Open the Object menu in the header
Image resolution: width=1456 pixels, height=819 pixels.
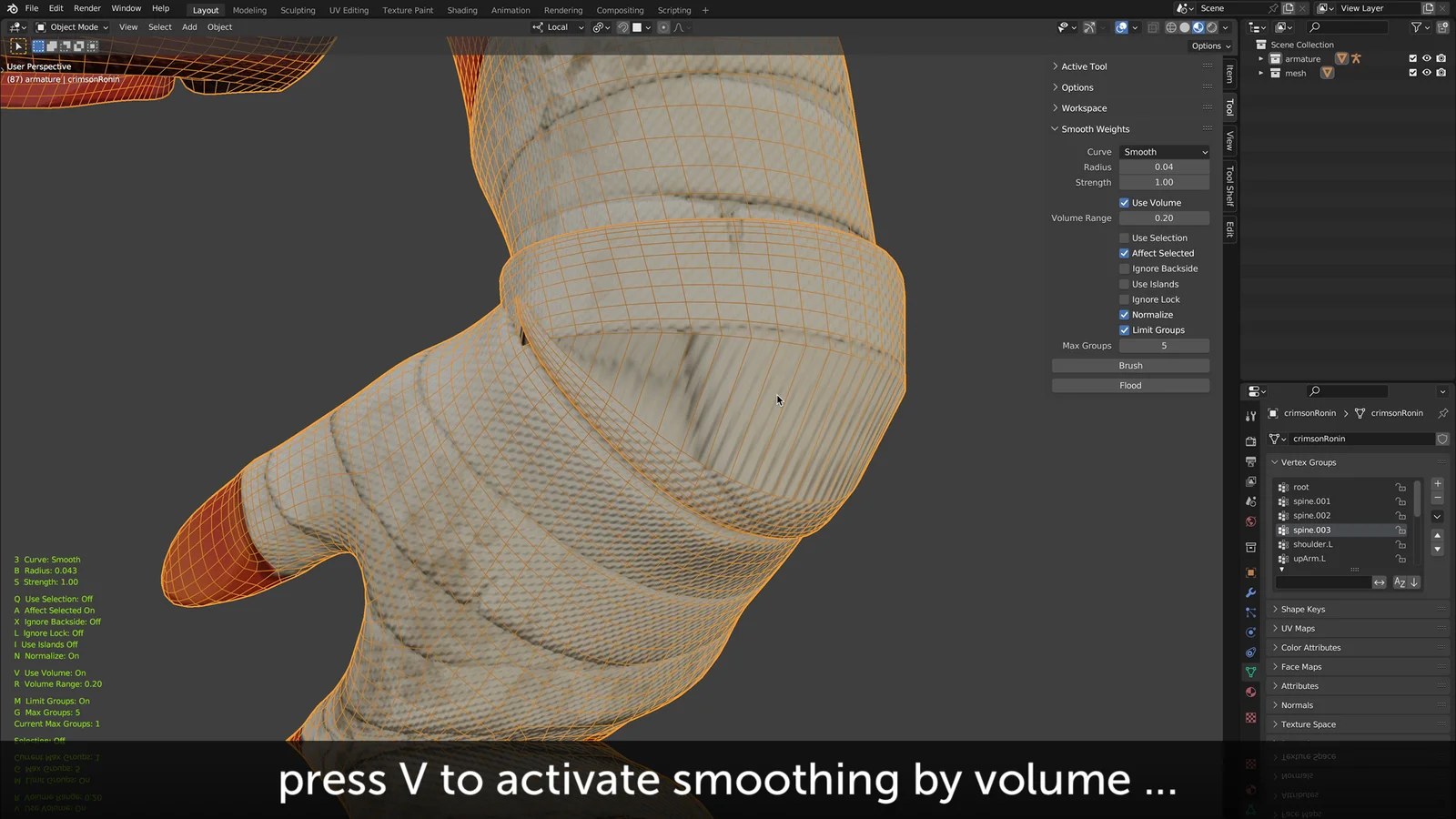(x=219, y=27)
